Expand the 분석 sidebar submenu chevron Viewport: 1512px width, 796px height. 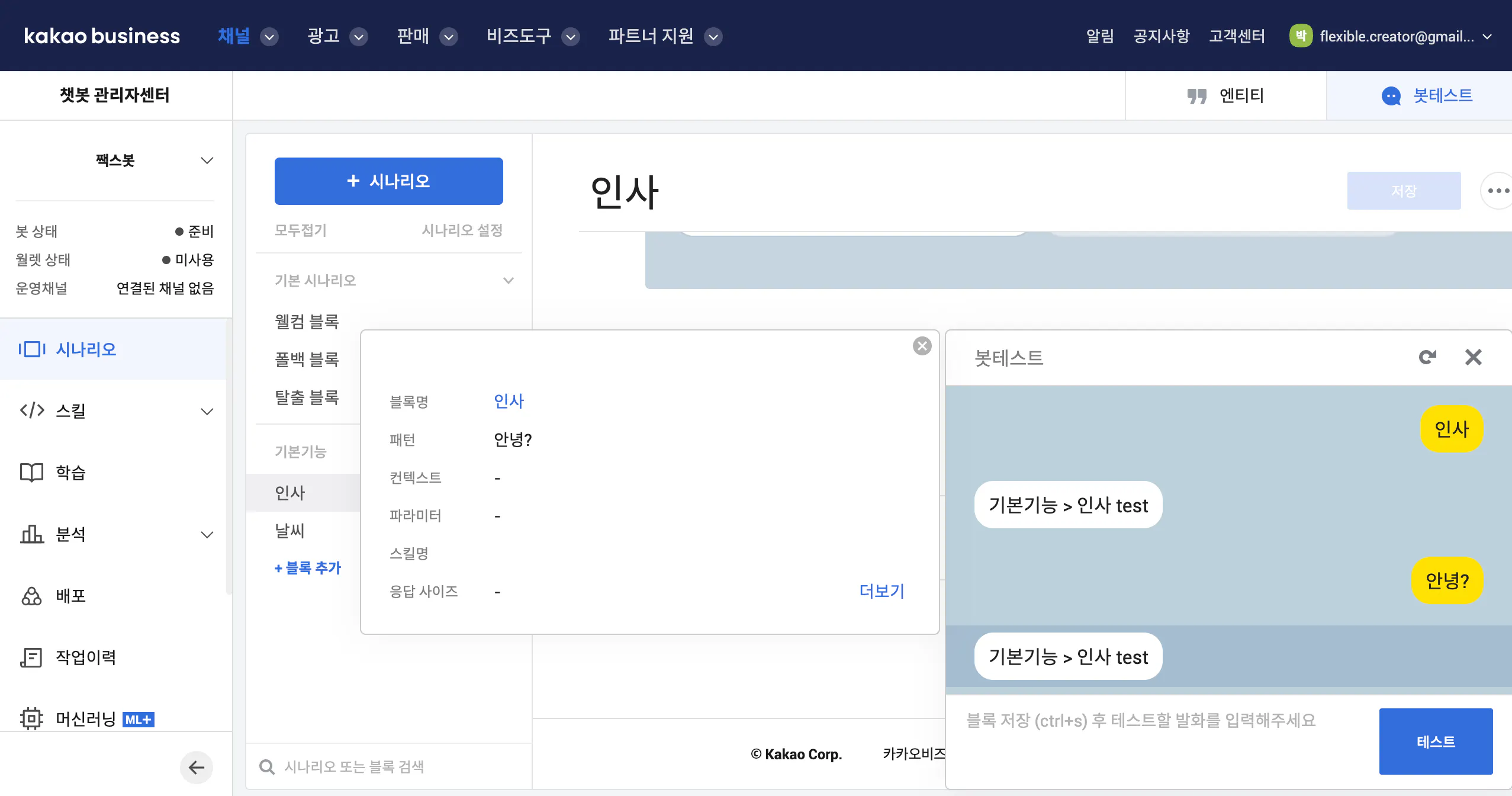(x=207, y=534)
